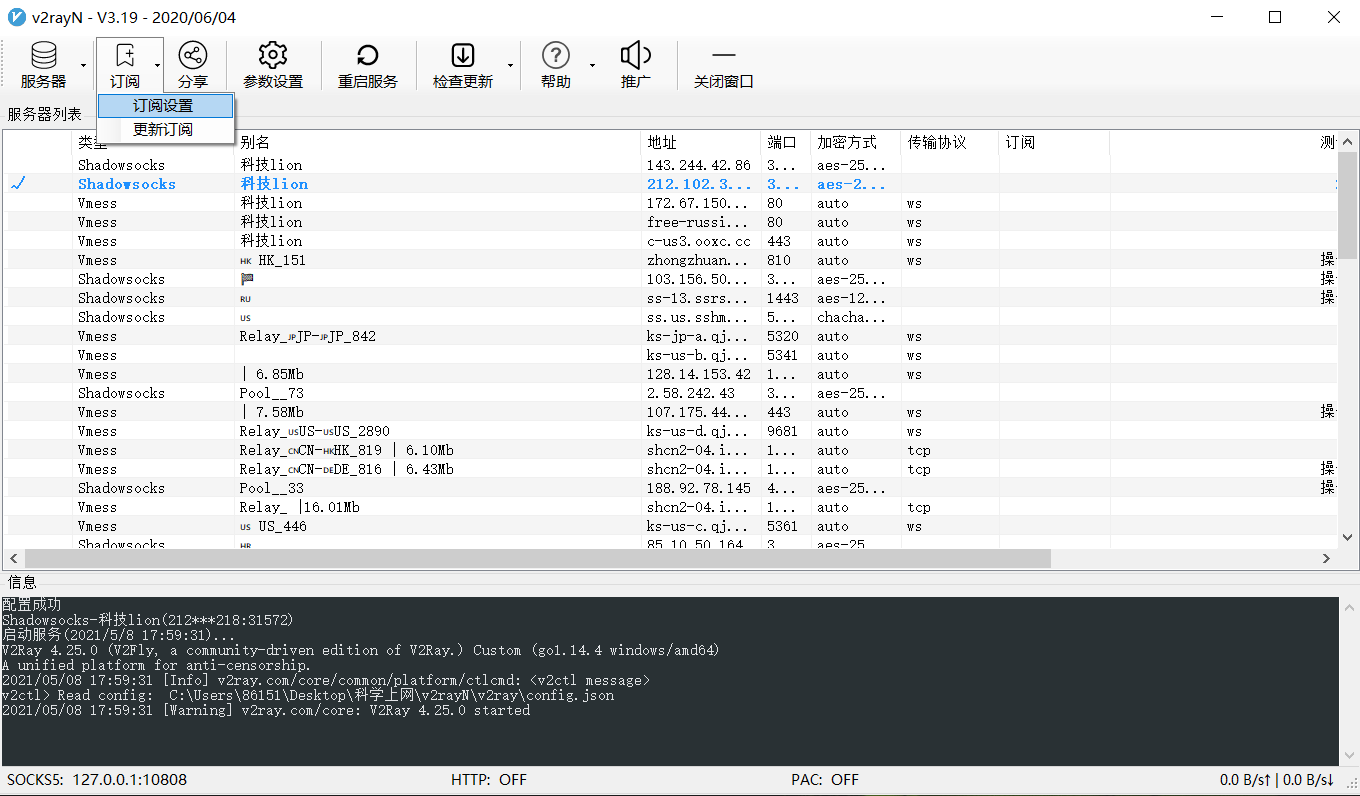Click the 订阅 subscription toolbar icon

click(125, 65)
